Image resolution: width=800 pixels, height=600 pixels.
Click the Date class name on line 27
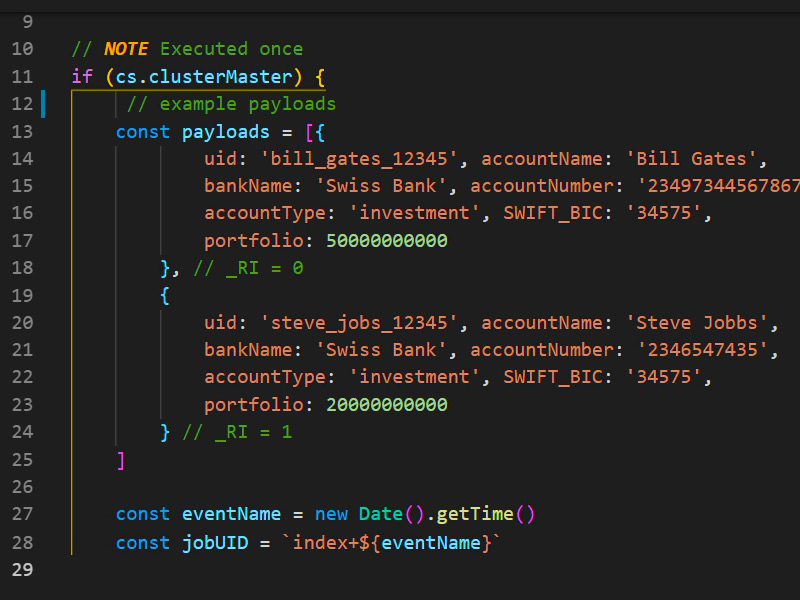381,514
